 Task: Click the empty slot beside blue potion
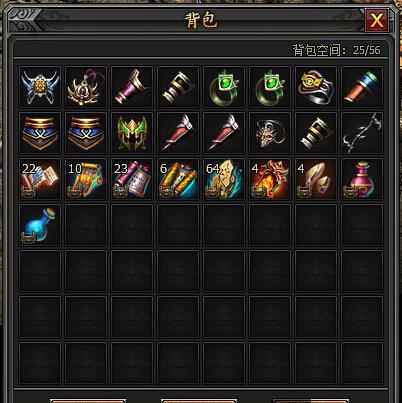click(x=86, y=225)
